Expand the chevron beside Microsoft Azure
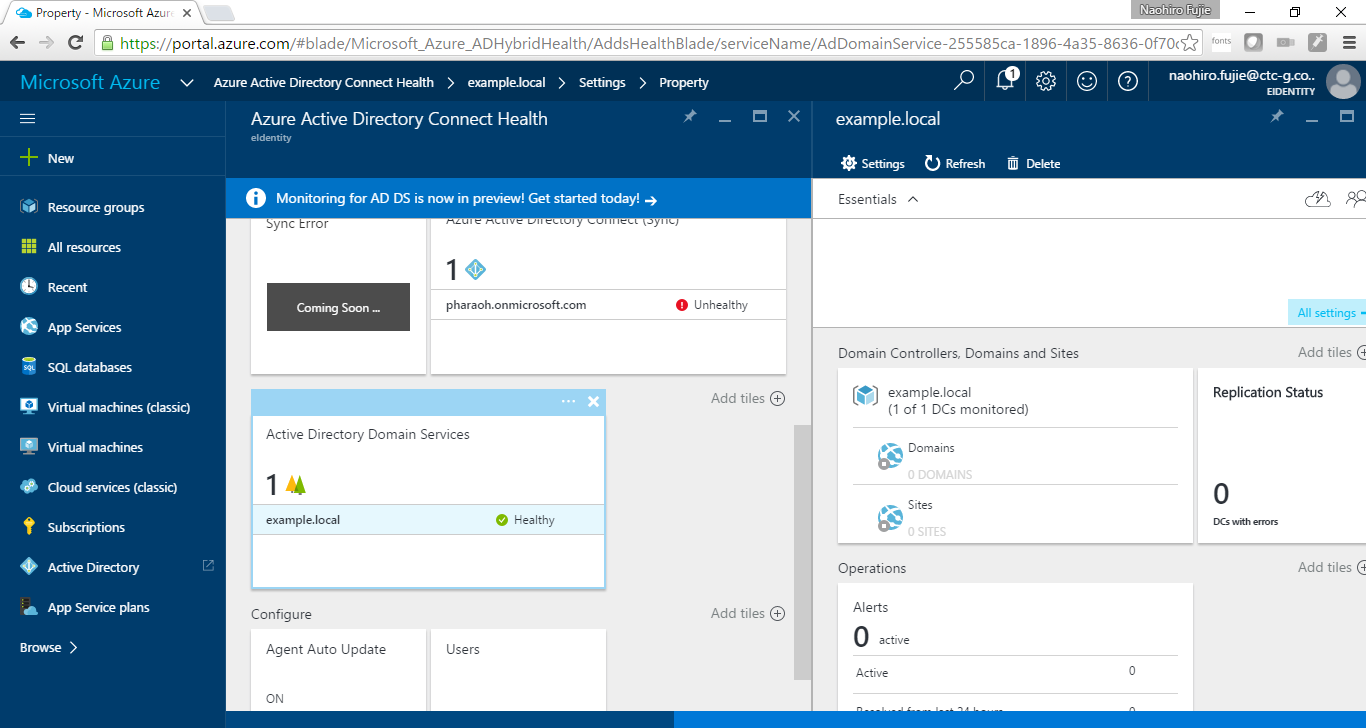 pos(187,83)
